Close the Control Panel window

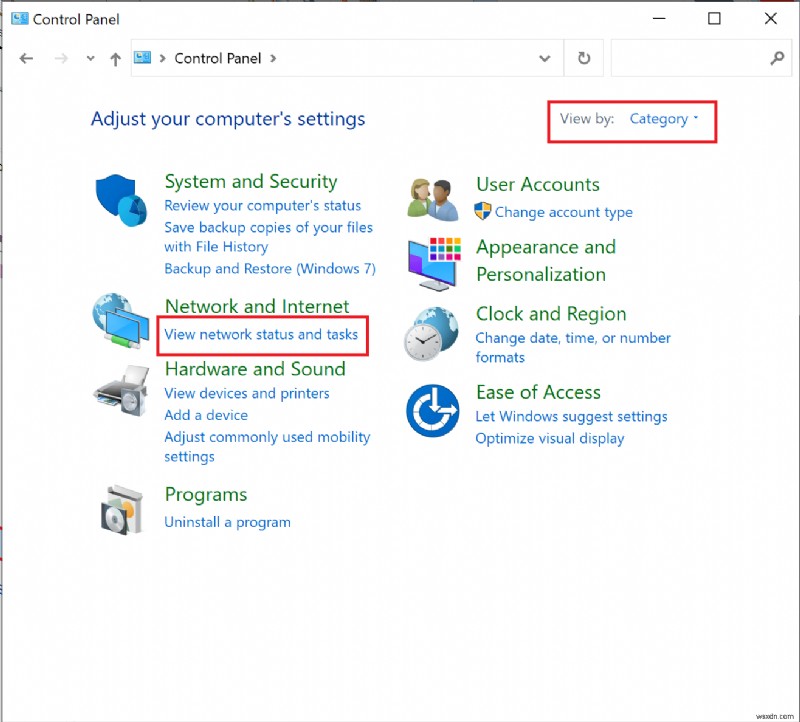(x=770, y=19)
